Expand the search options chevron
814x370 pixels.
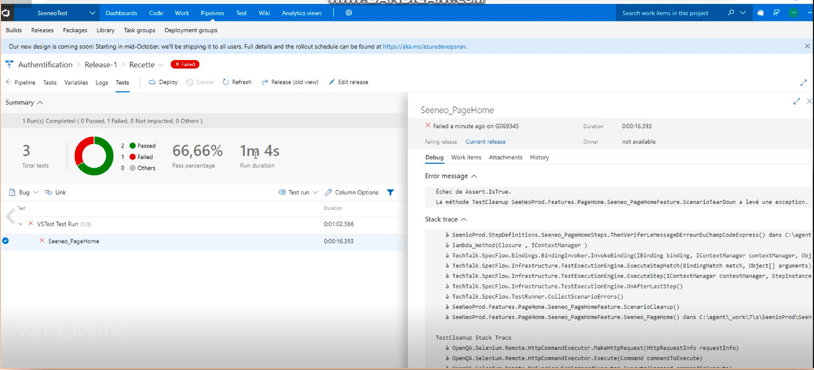coord(743,13)
